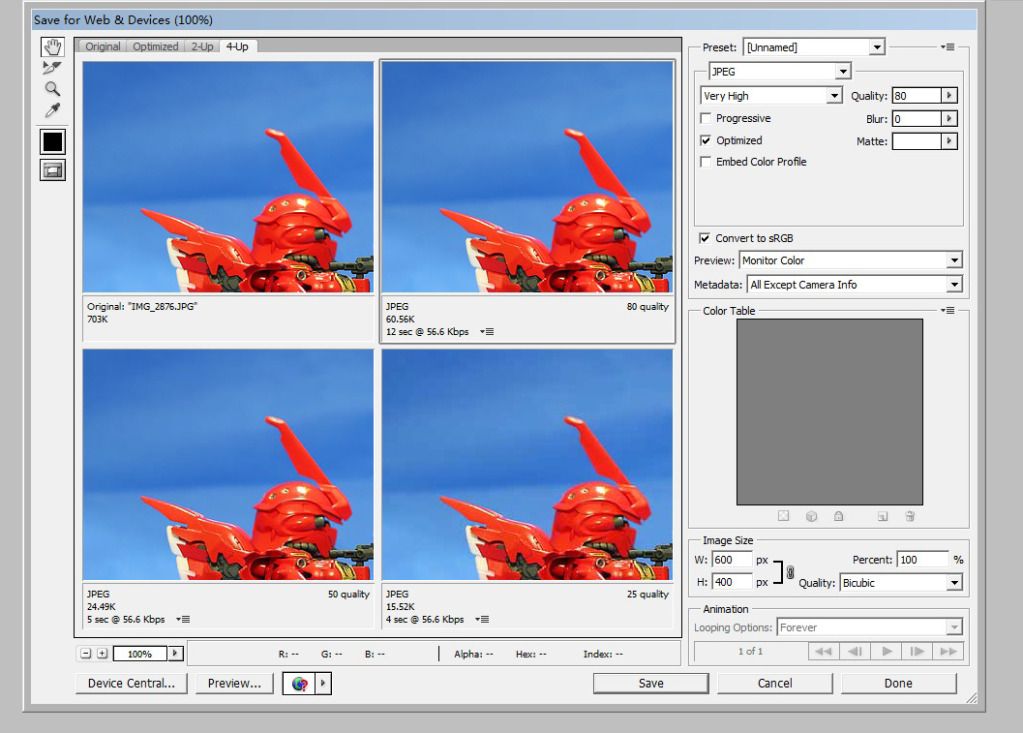Click the image Height field
1023x733 pixels.
(x=731, y=582)
